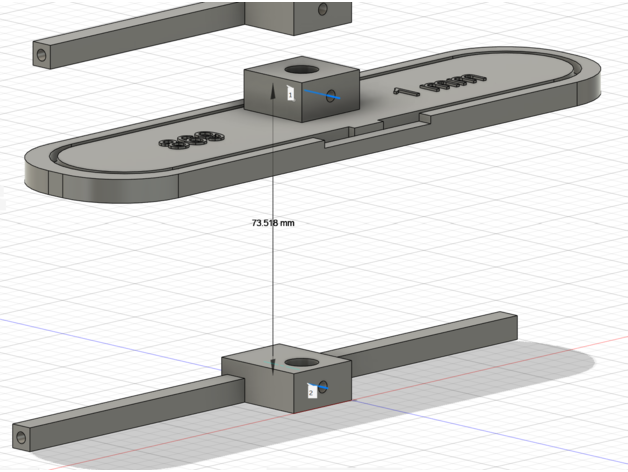
Task: Select the embossed ring pattern on the oval plate
Action: click(x=191, y=140)
